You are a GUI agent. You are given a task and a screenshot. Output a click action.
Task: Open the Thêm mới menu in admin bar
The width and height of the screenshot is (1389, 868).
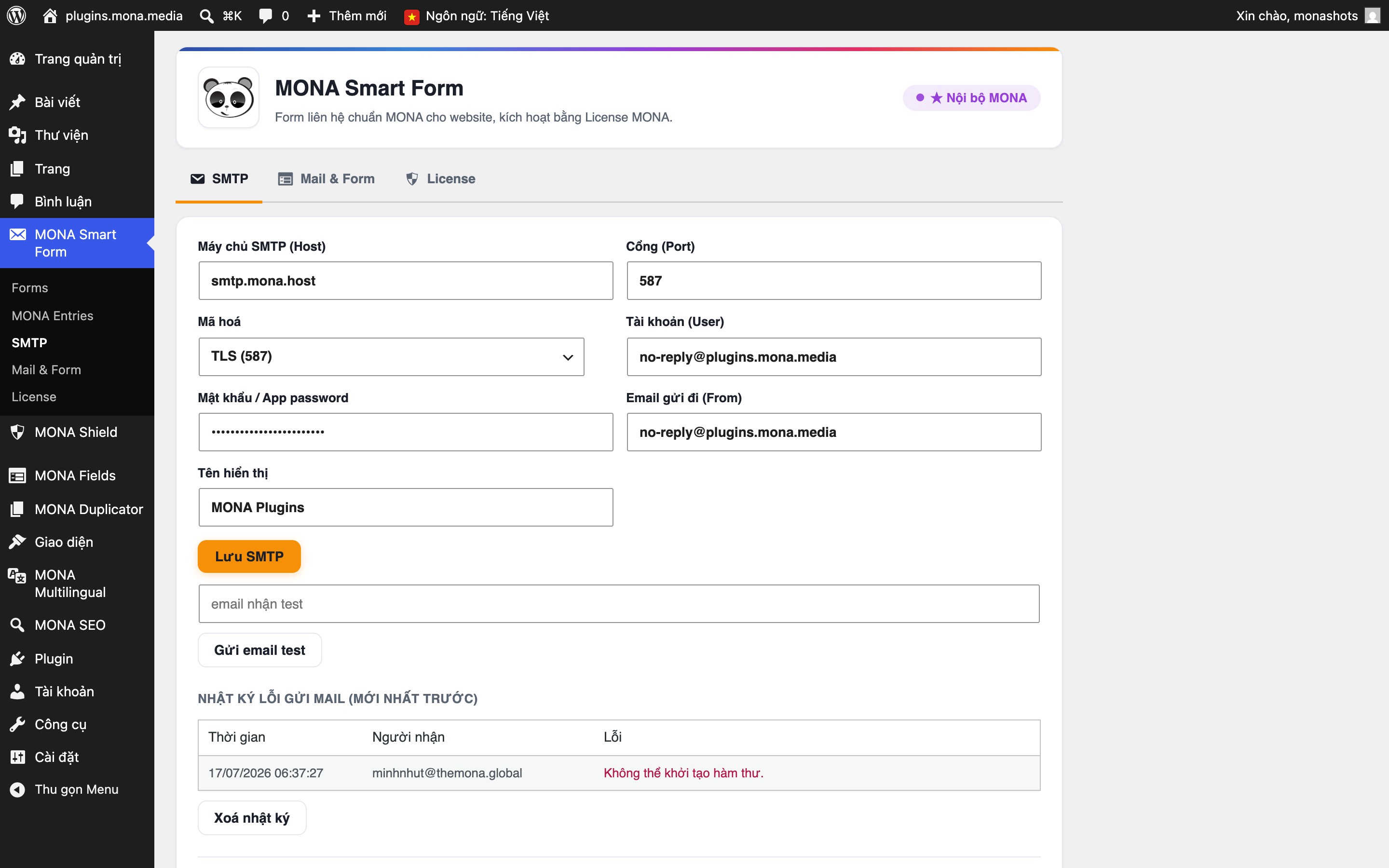(347, 15)
